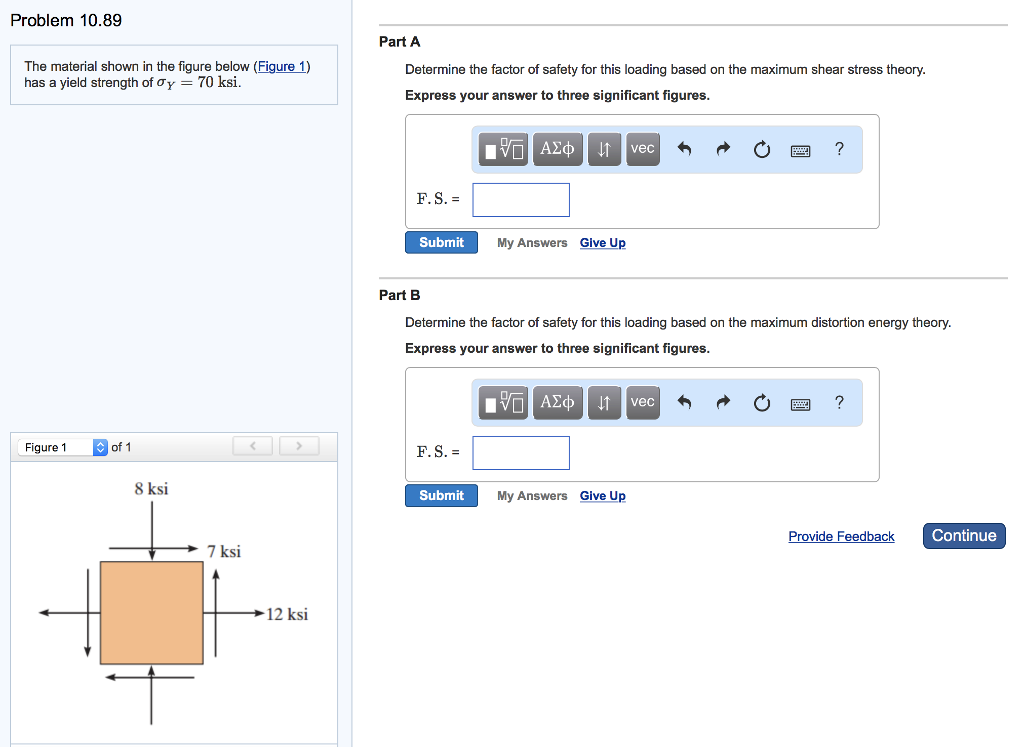Click the previous figure chevron arrow

pyautogui.click(x=252, y=445)
